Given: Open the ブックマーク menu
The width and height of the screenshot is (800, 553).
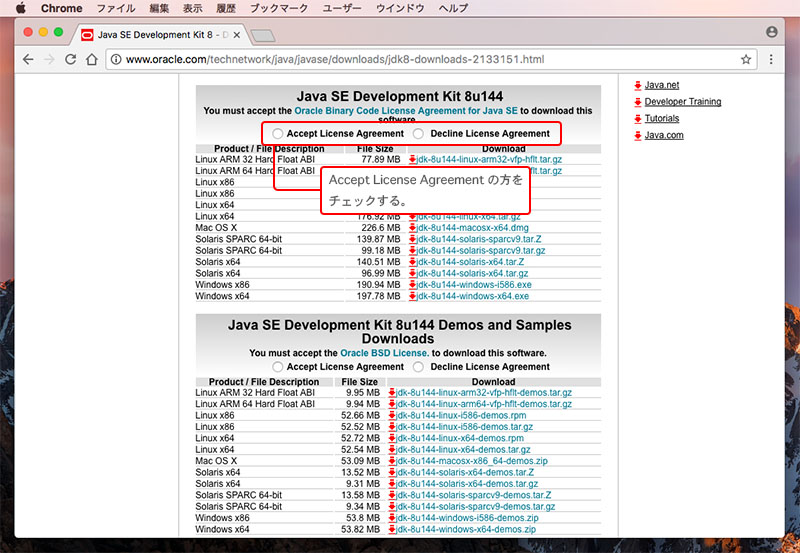Looking at the screenshot, I should [x=279, y=8].
